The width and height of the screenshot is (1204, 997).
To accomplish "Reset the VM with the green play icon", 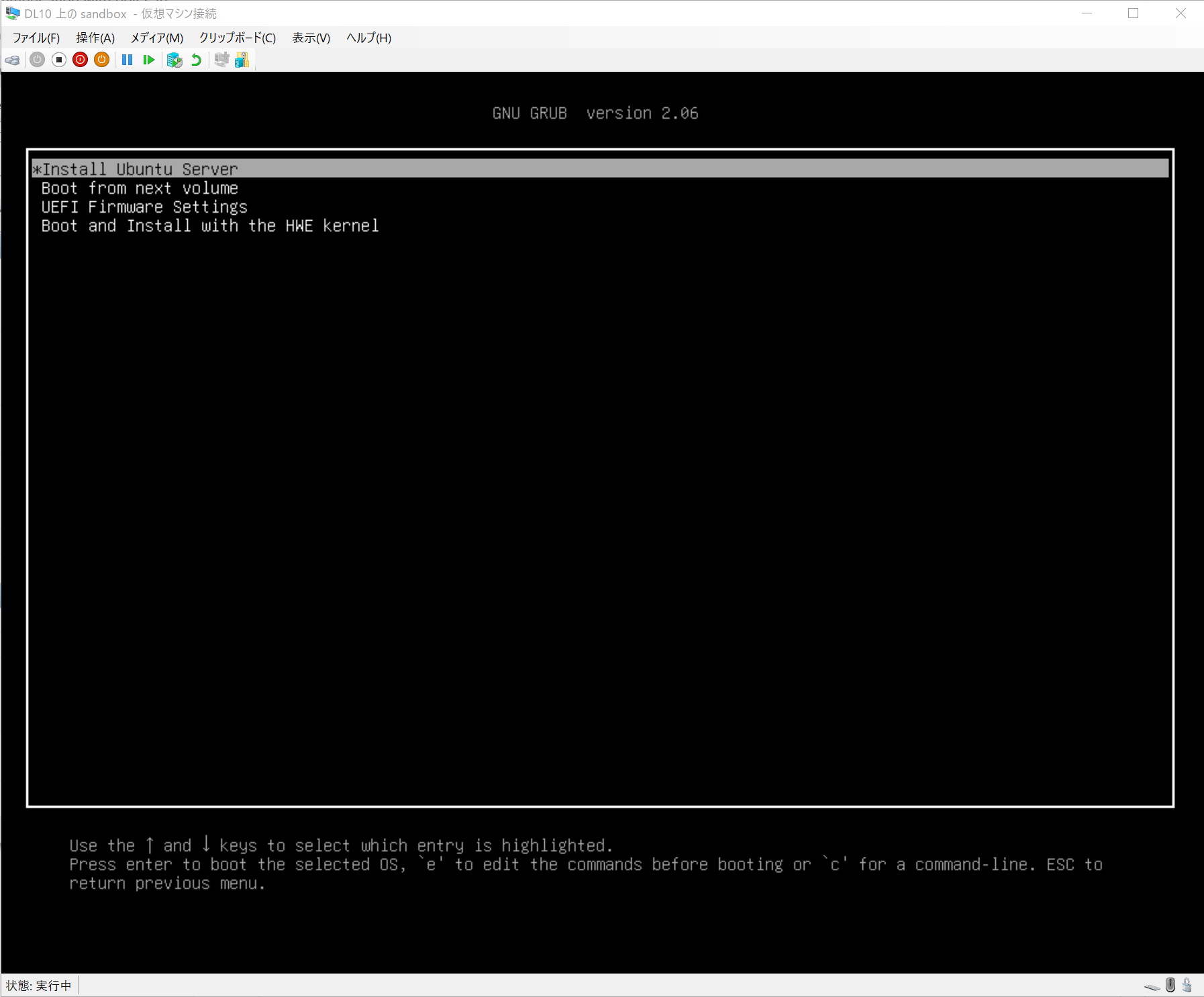I will pyautogui.click(x=149, y=60).
